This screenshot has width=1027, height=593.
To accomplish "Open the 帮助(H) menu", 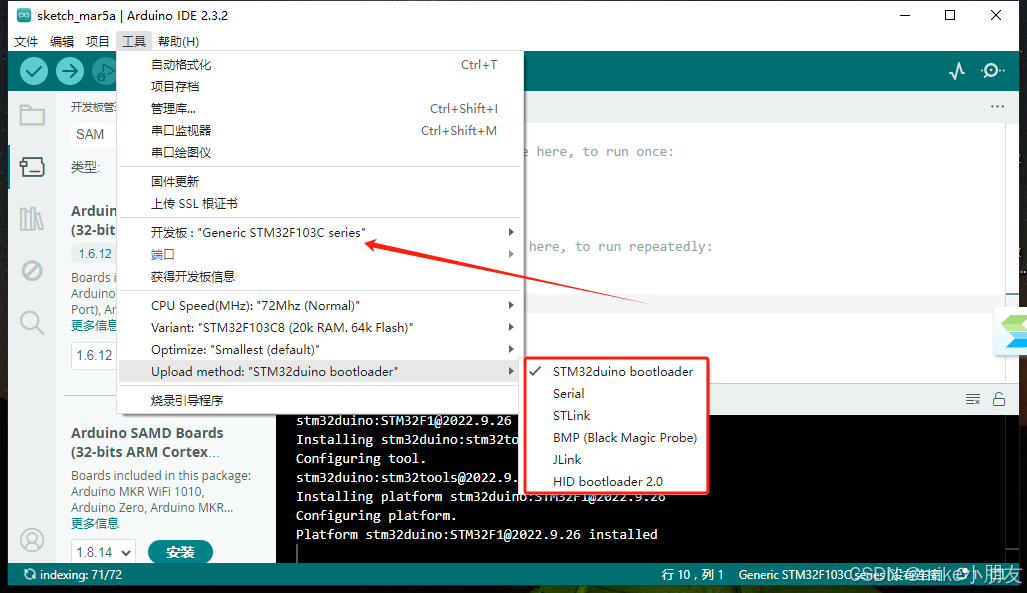I will pos(178,41).
